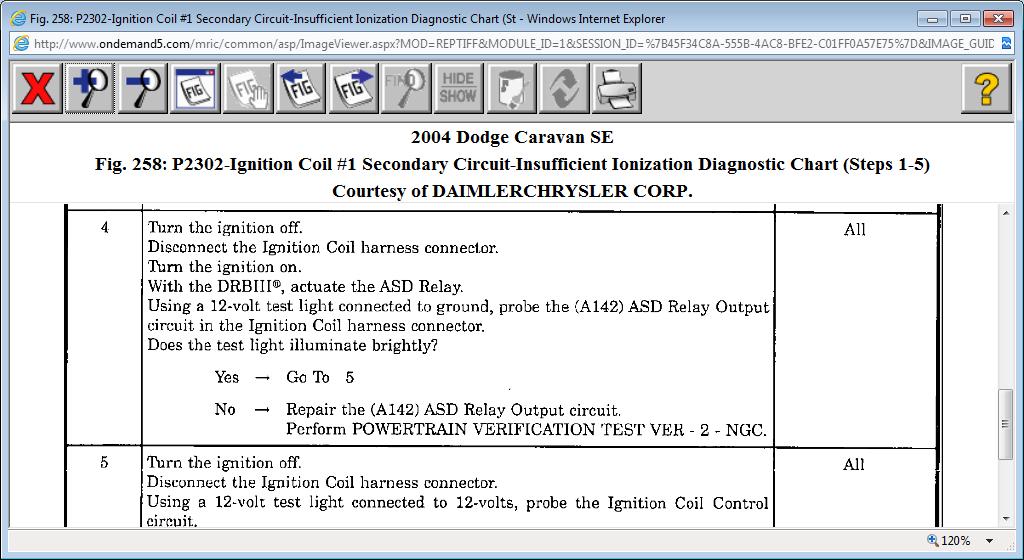Click step number 5 cell
1024x560 pixels.
(x=104, y=463)
